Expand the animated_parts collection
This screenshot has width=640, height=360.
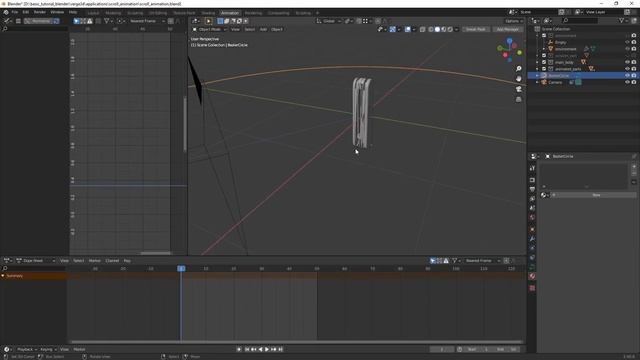537,69
